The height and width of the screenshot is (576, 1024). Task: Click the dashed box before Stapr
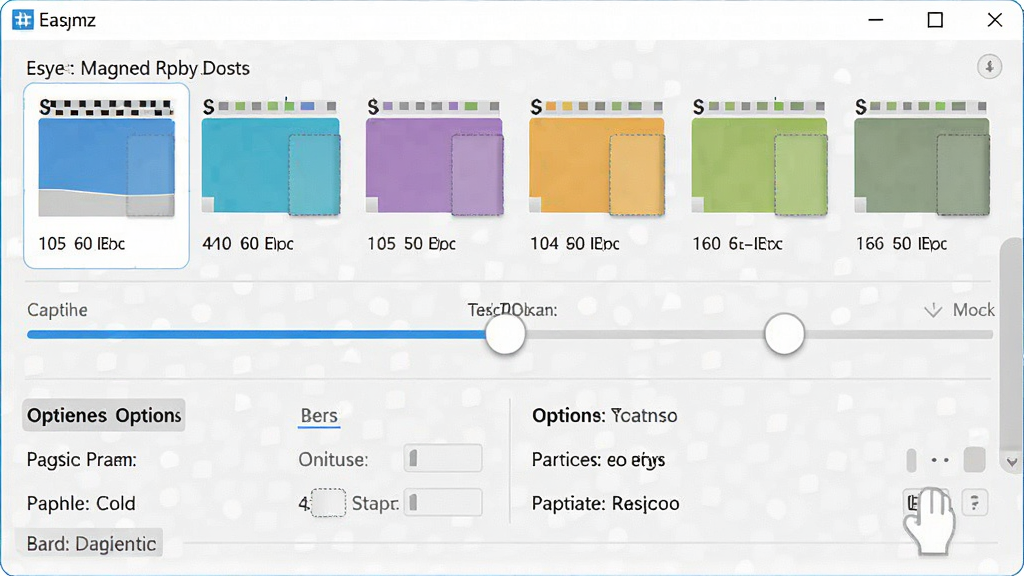328,503
